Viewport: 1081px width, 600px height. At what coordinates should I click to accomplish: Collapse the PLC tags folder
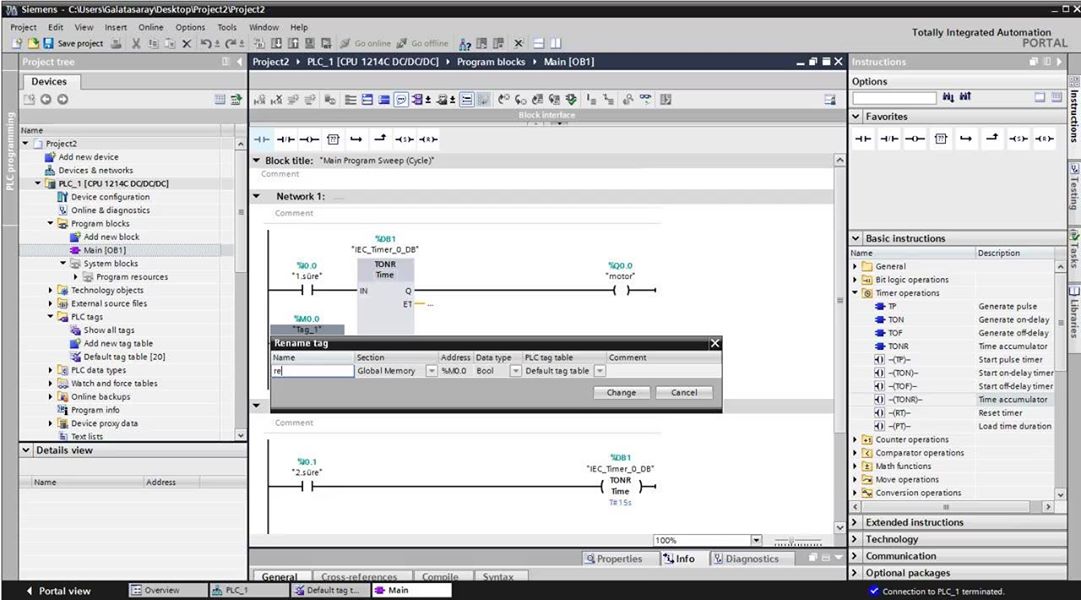pyautogui.click(x=50, y=317)
